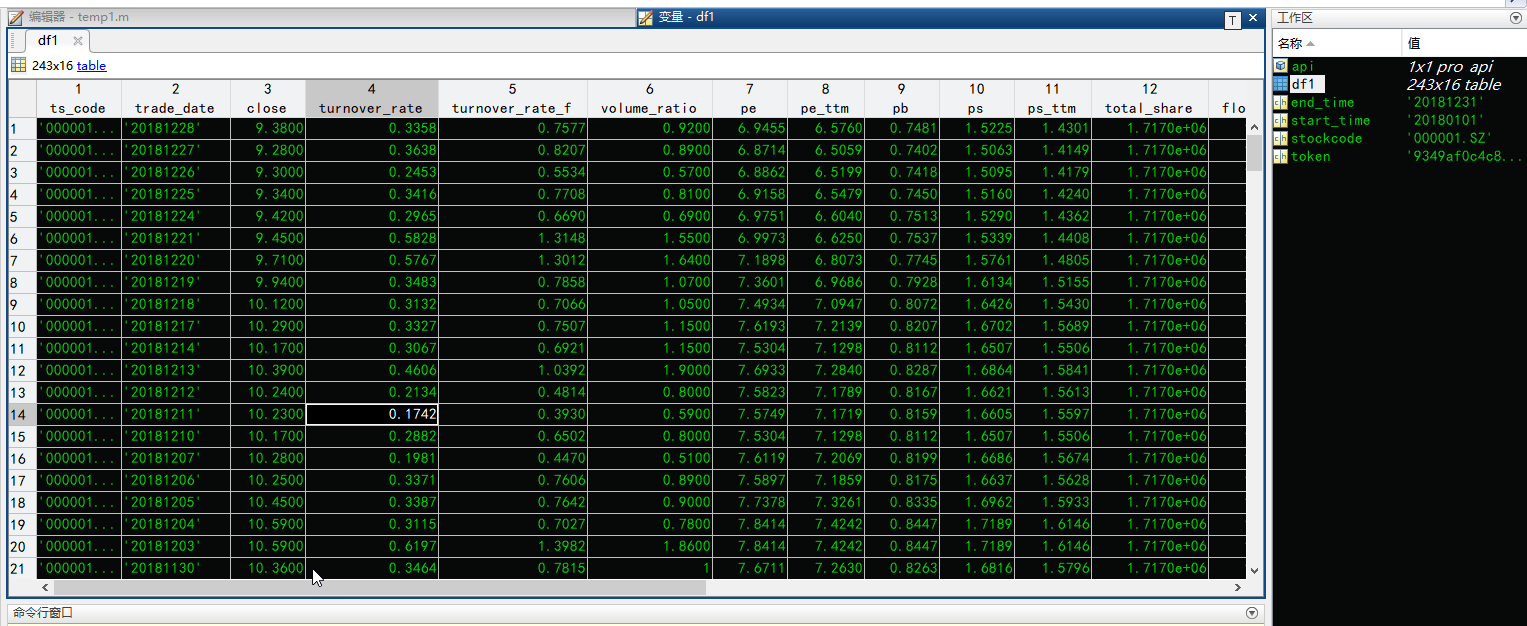Click the horizontal scrollbar right arrow
This screenshot has height=626, width=1527.
coord(1238,587)
